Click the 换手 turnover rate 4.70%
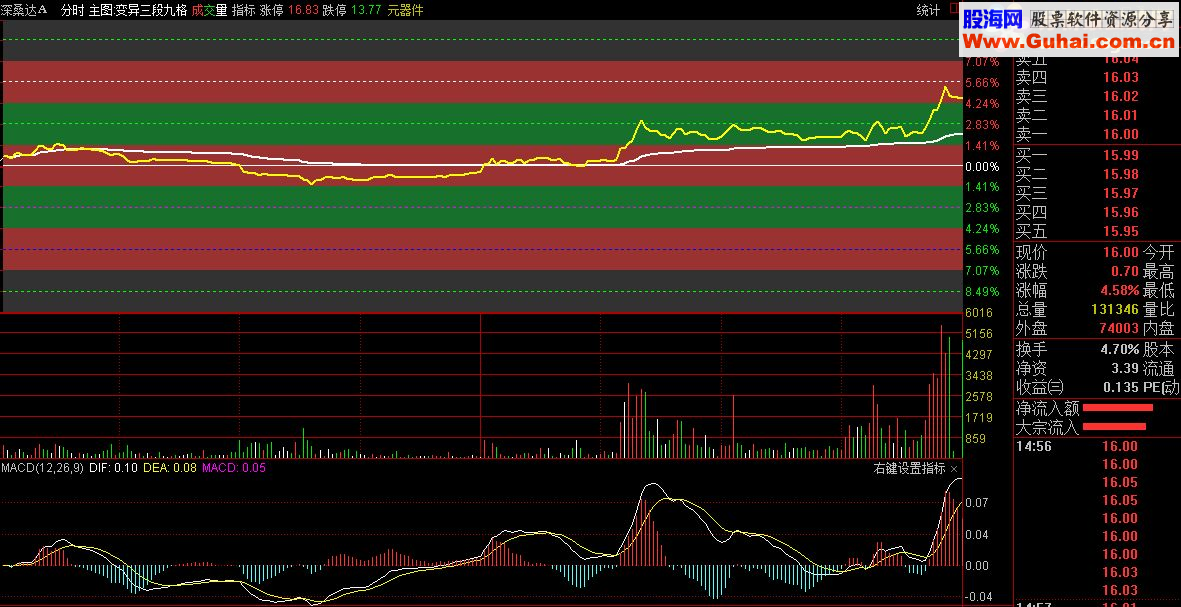 pos(1118,349)
